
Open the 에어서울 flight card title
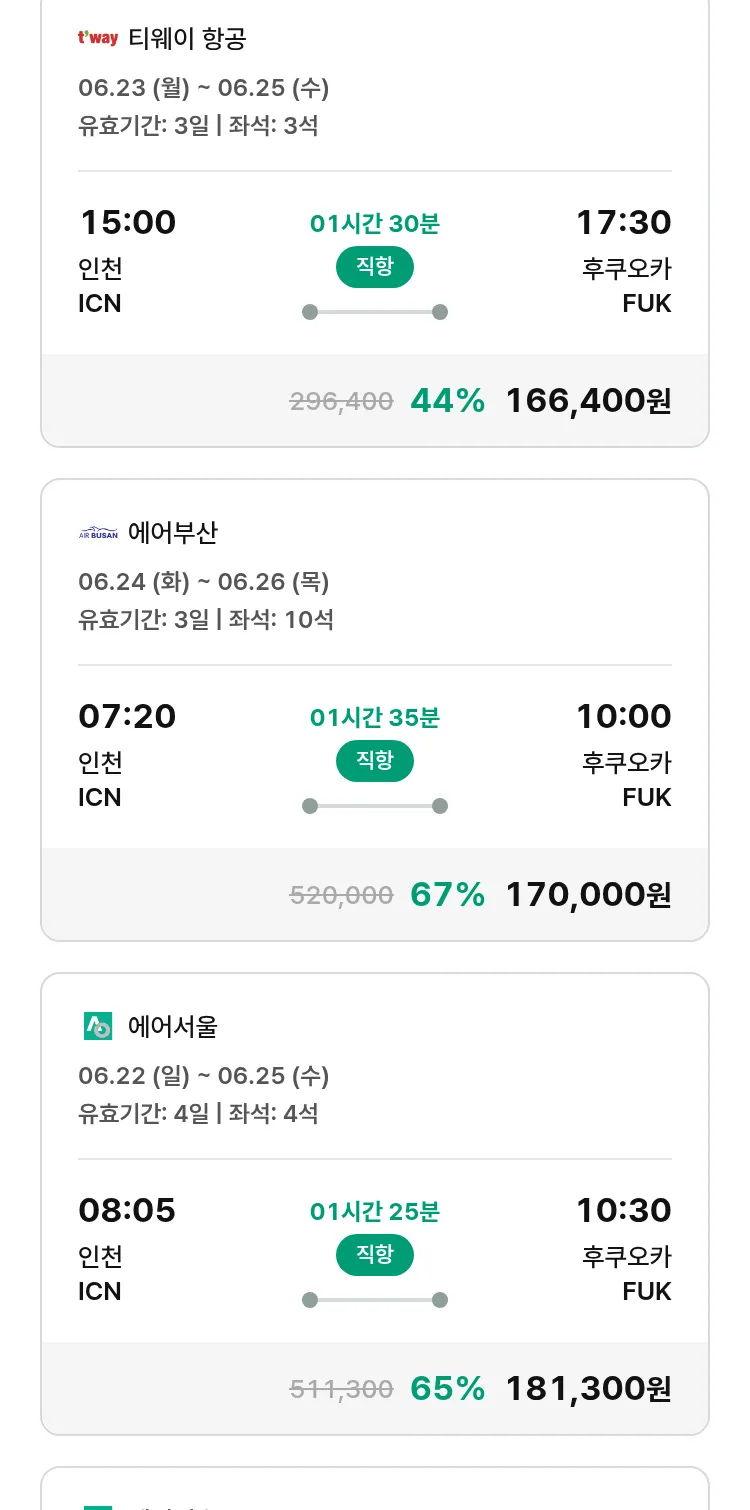(173, 1026)
